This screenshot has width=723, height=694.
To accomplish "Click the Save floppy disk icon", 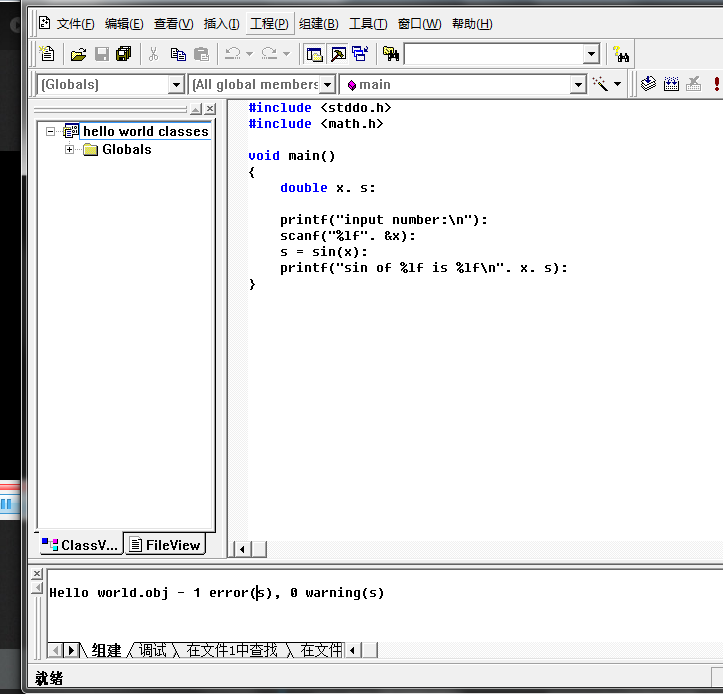I will coord(102,54).
